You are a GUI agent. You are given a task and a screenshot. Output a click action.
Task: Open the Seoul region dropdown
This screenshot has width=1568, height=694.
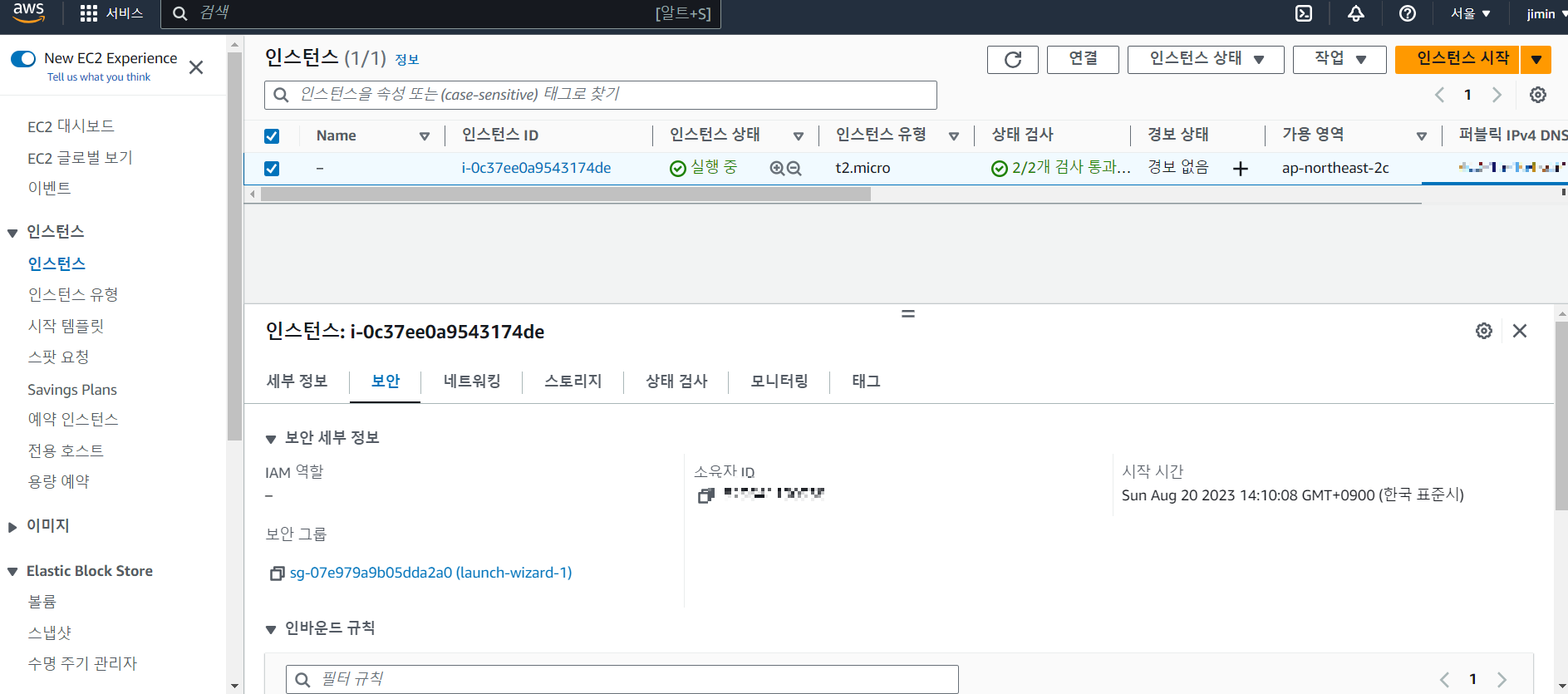point(1470,13)
